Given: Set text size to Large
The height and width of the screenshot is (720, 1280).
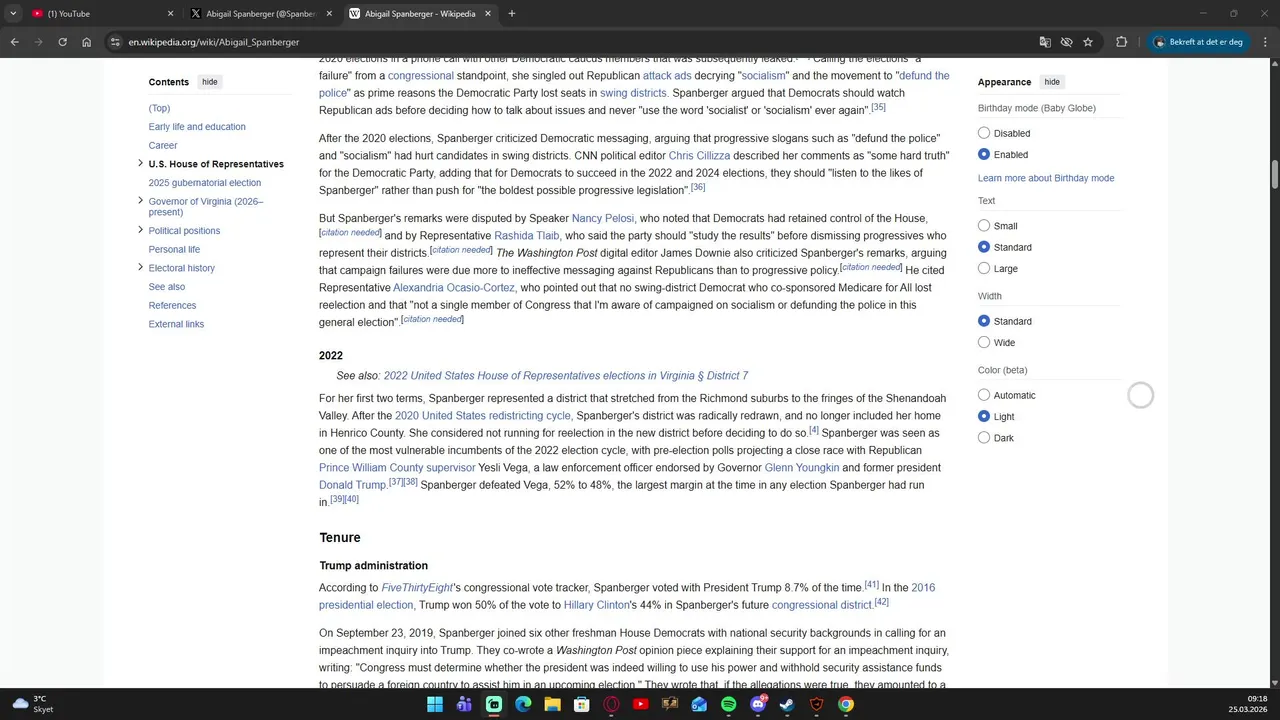Looking at the screenshot, I should pyautogui.click(x=984, y=269).
